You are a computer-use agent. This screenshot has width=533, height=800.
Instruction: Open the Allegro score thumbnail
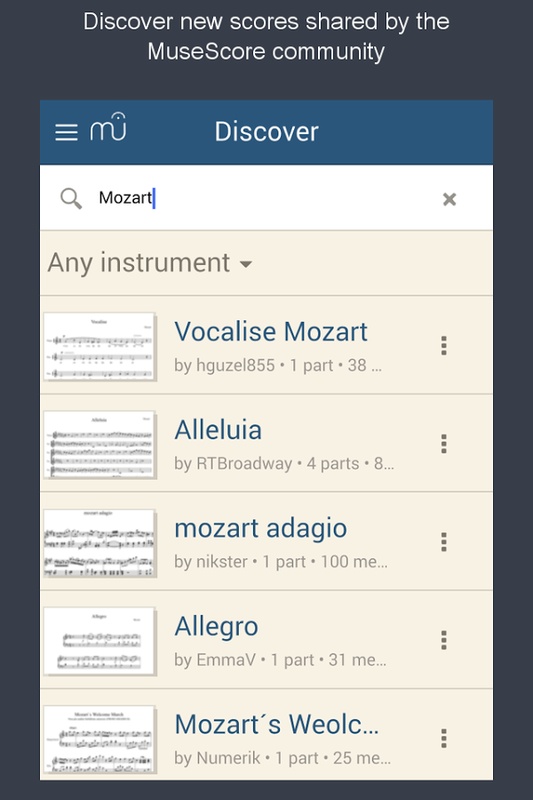click(x=99, y=641)
